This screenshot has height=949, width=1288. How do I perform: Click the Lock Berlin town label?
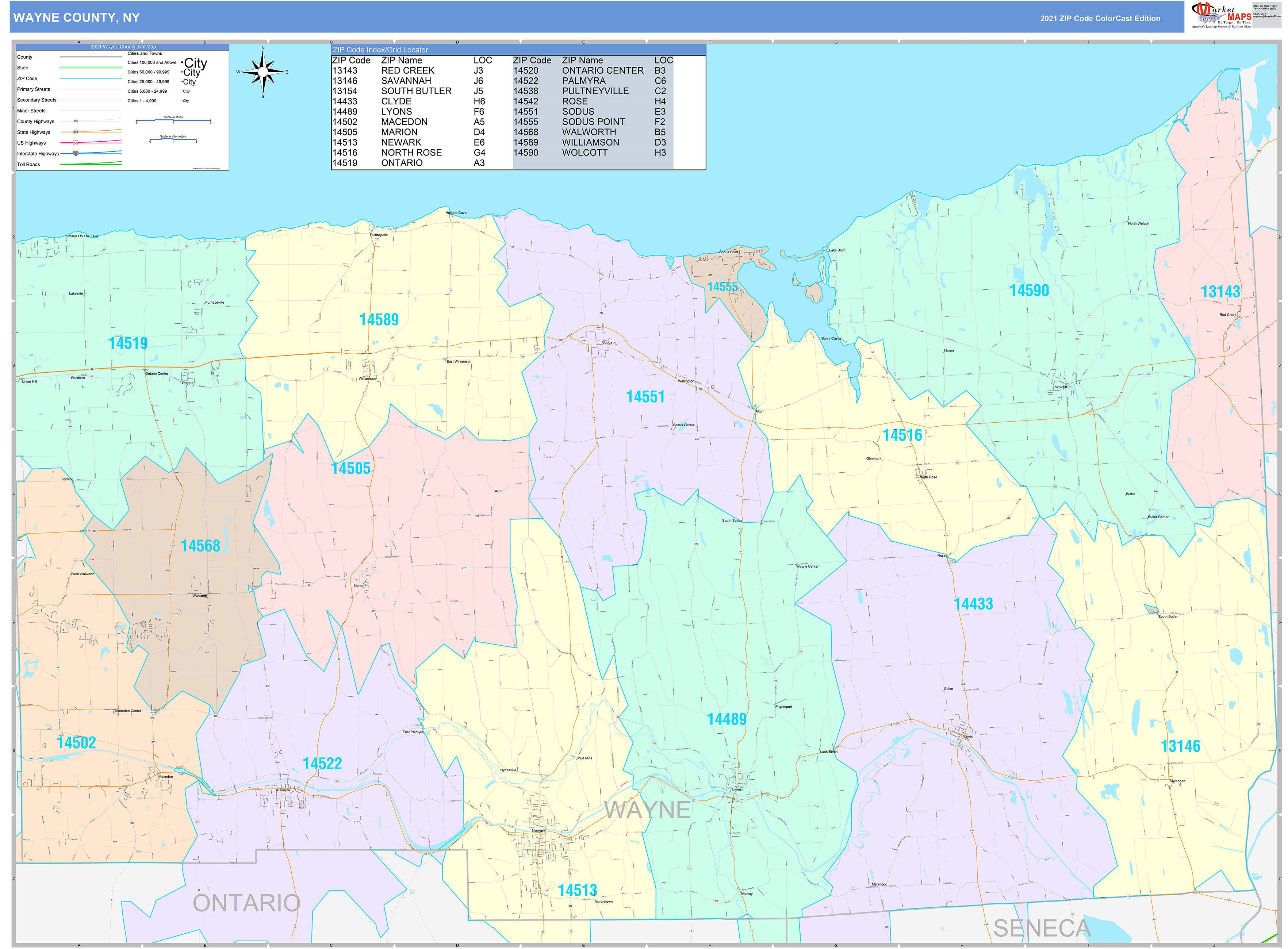pyautogui.click(x=828, y=752)
